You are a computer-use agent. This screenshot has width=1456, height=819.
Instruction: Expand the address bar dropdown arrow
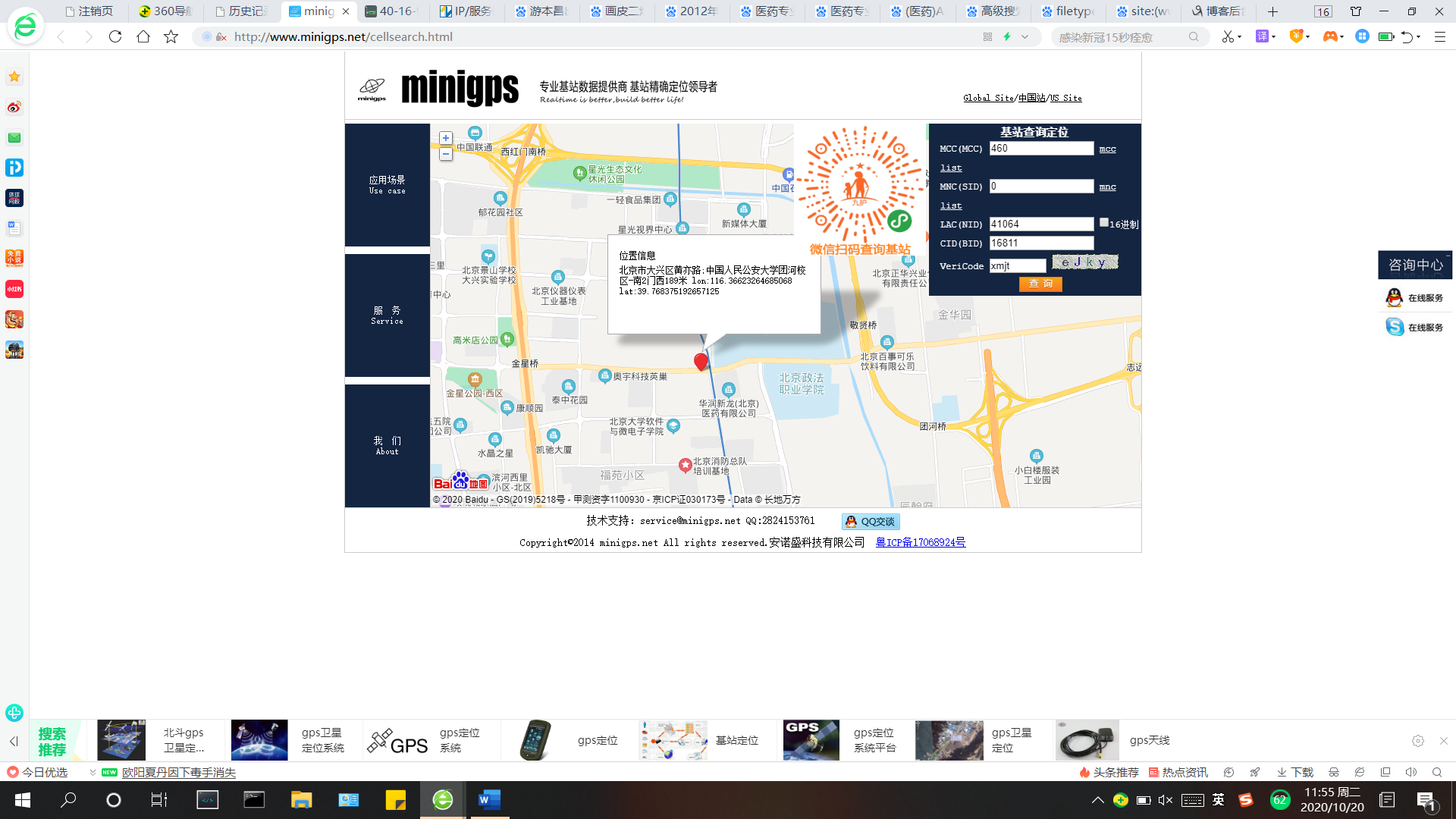(1025, 36)
